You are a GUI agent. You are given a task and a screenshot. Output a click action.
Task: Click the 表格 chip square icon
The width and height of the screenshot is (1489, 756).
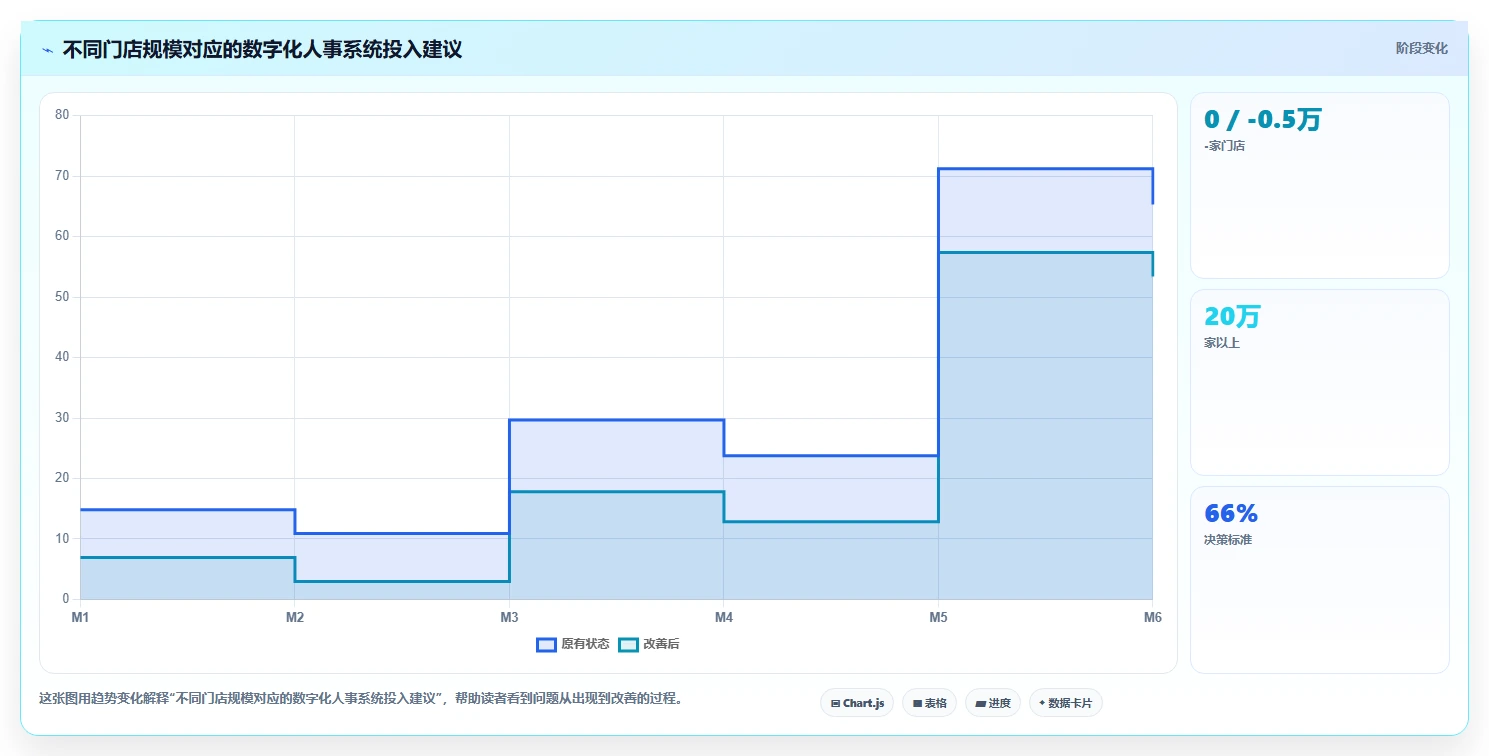coord(917,703)
